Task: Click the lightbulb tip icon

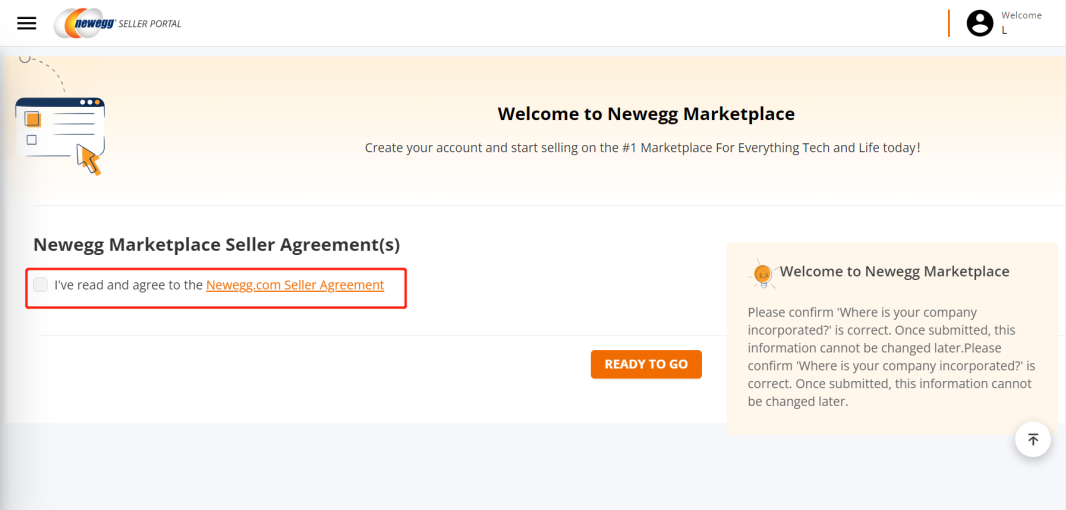Action: point(763,272)
